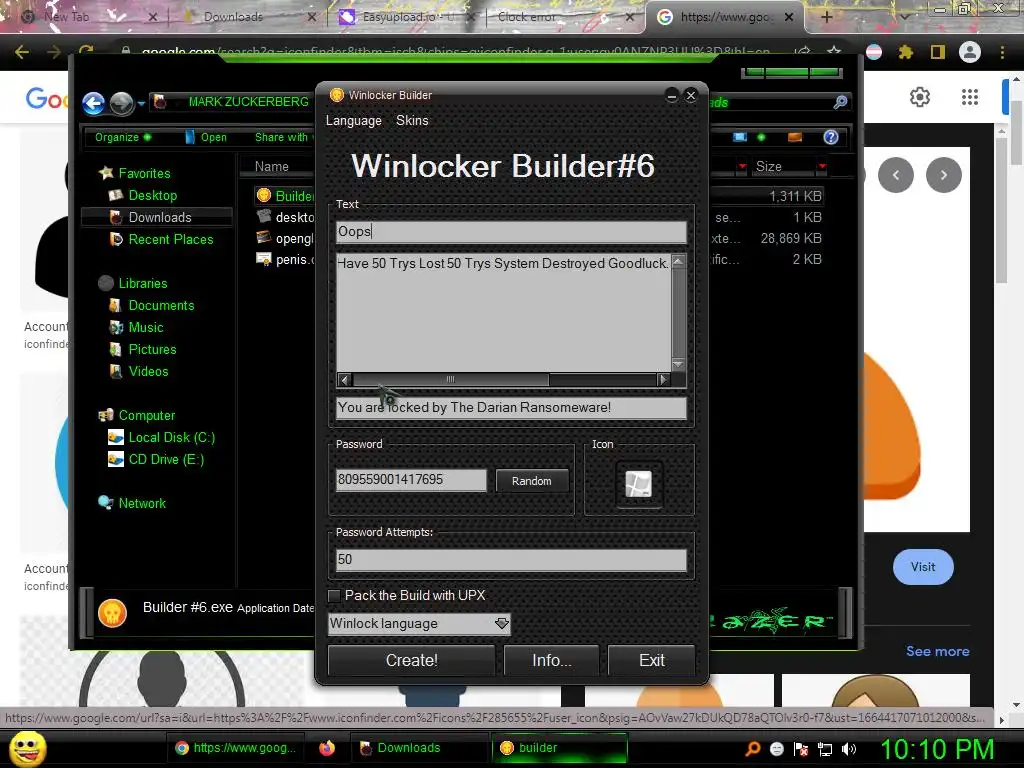This screenshot has height=768, width=1024.
Task: Click the Chrome back navigation arrow
Action: pos(22,52)
